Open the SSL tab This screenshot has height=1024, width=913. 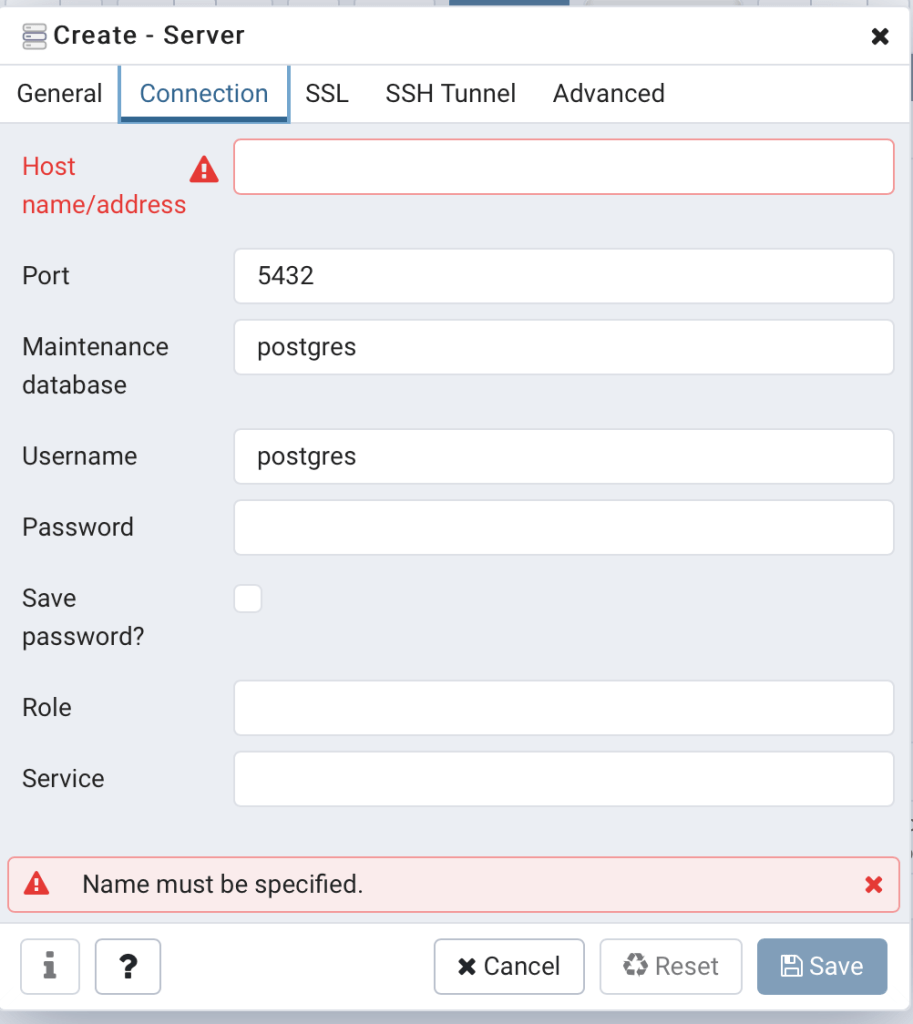coord(327,94)
